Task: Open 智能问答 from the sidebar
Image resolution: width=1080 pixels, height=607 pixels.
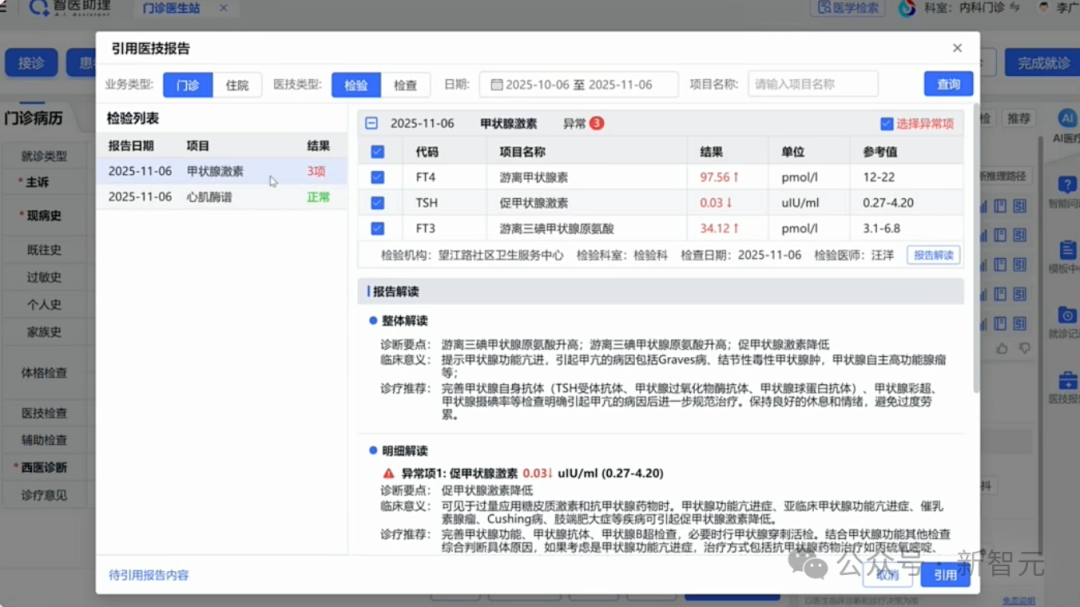Action: [x=1066, y=185]
